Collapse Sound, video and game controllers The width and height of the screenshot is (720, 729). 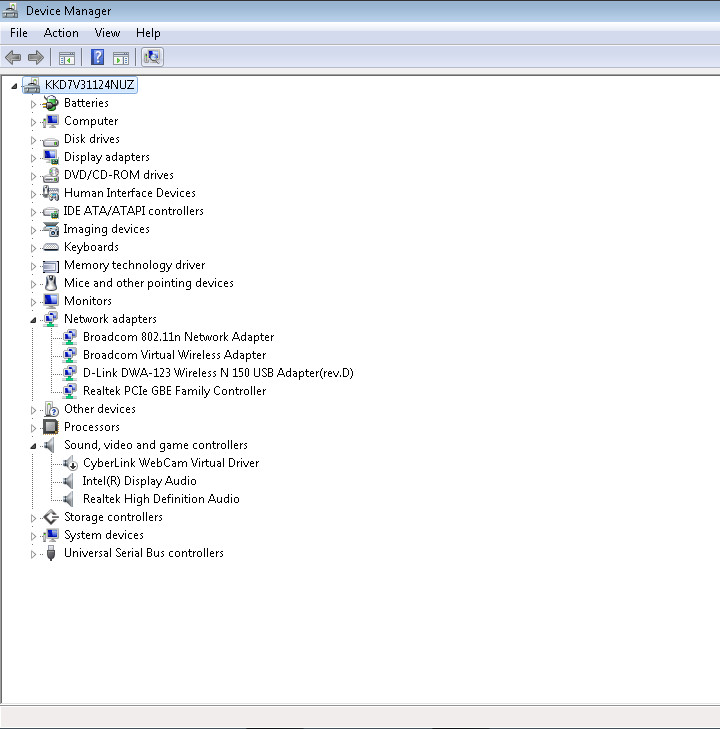[33, 446]
